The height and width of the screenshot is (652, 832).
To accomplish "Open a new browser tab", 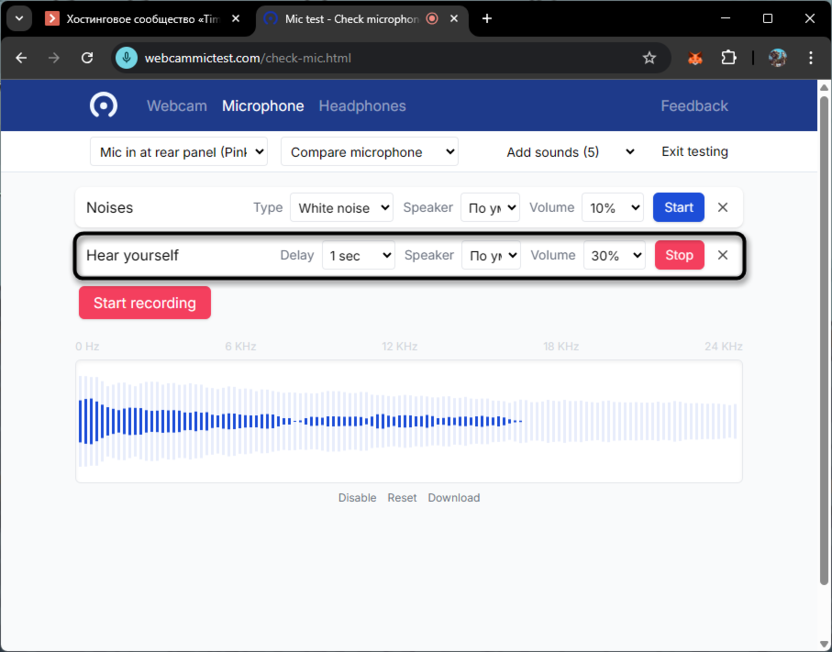I will point(487,18).
